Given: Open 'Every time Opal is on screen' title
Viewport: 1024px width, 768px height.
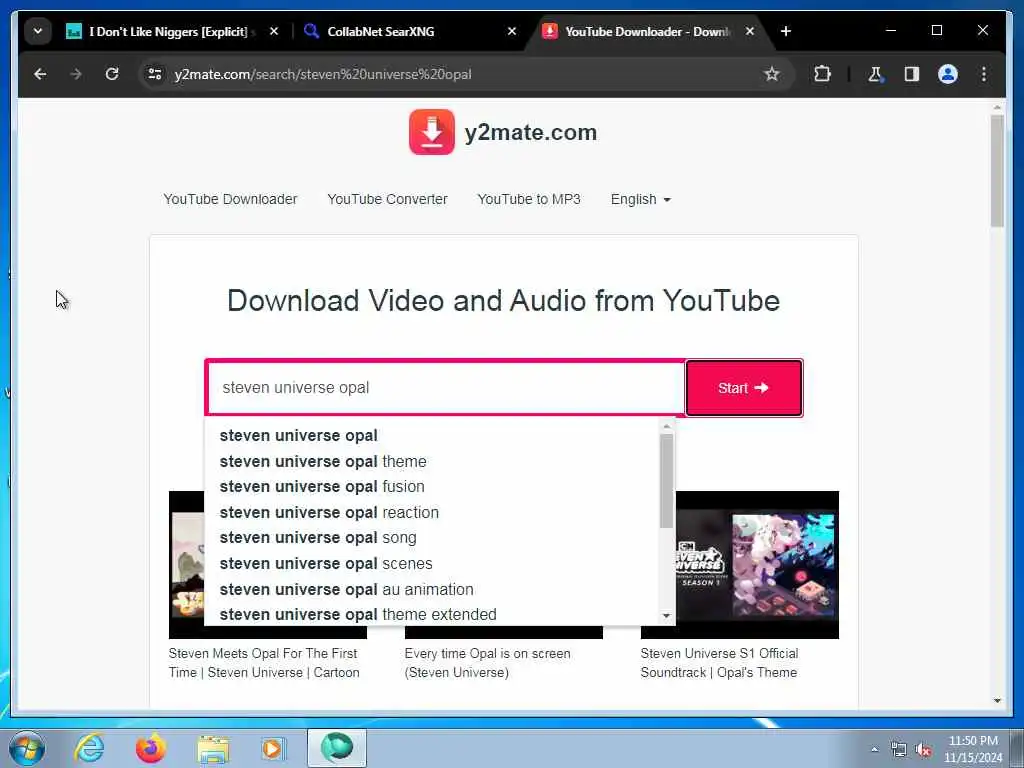Looking at the screenshot, I should 488,663.
